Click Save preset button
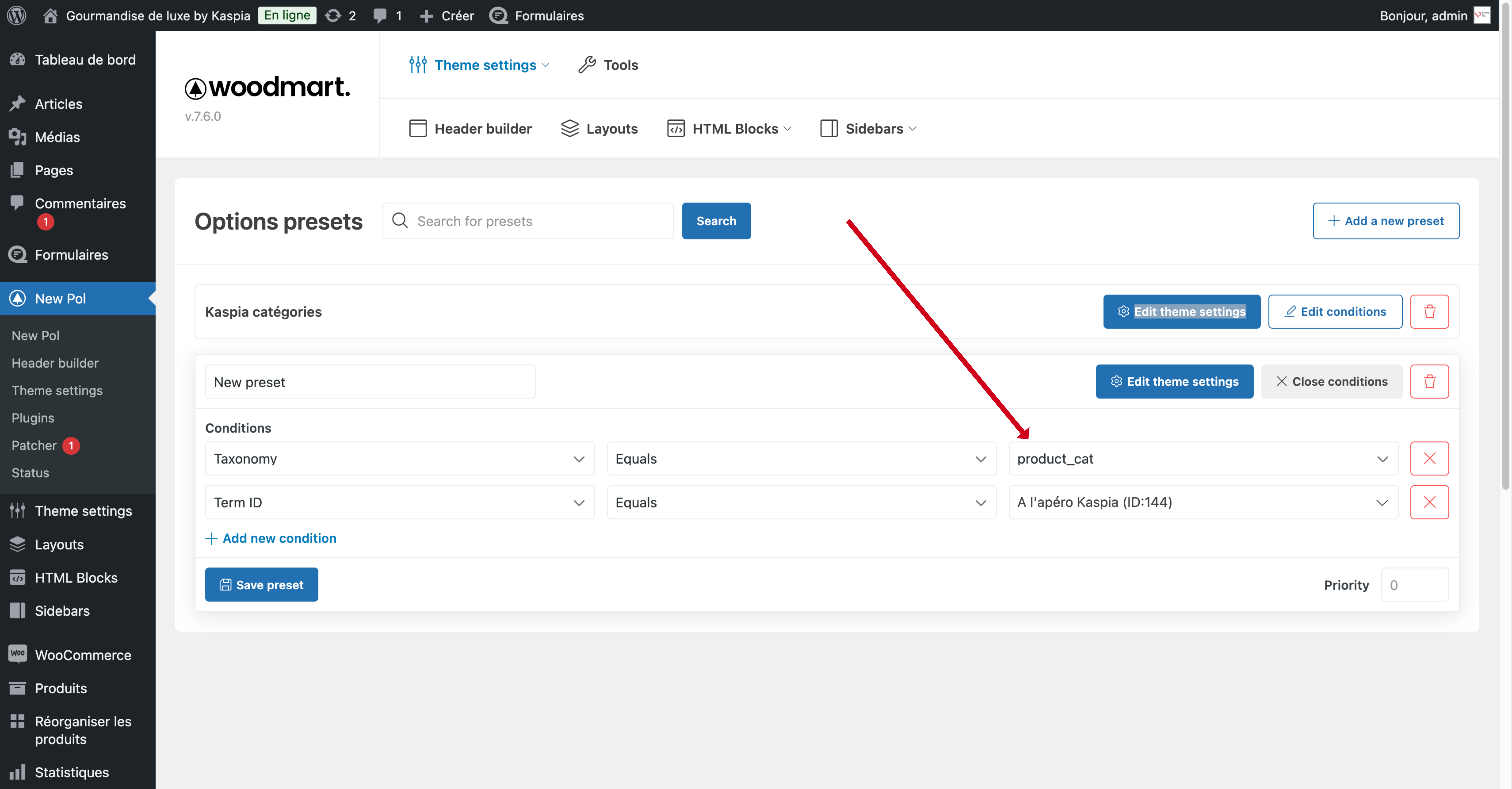 coord(261,585)
